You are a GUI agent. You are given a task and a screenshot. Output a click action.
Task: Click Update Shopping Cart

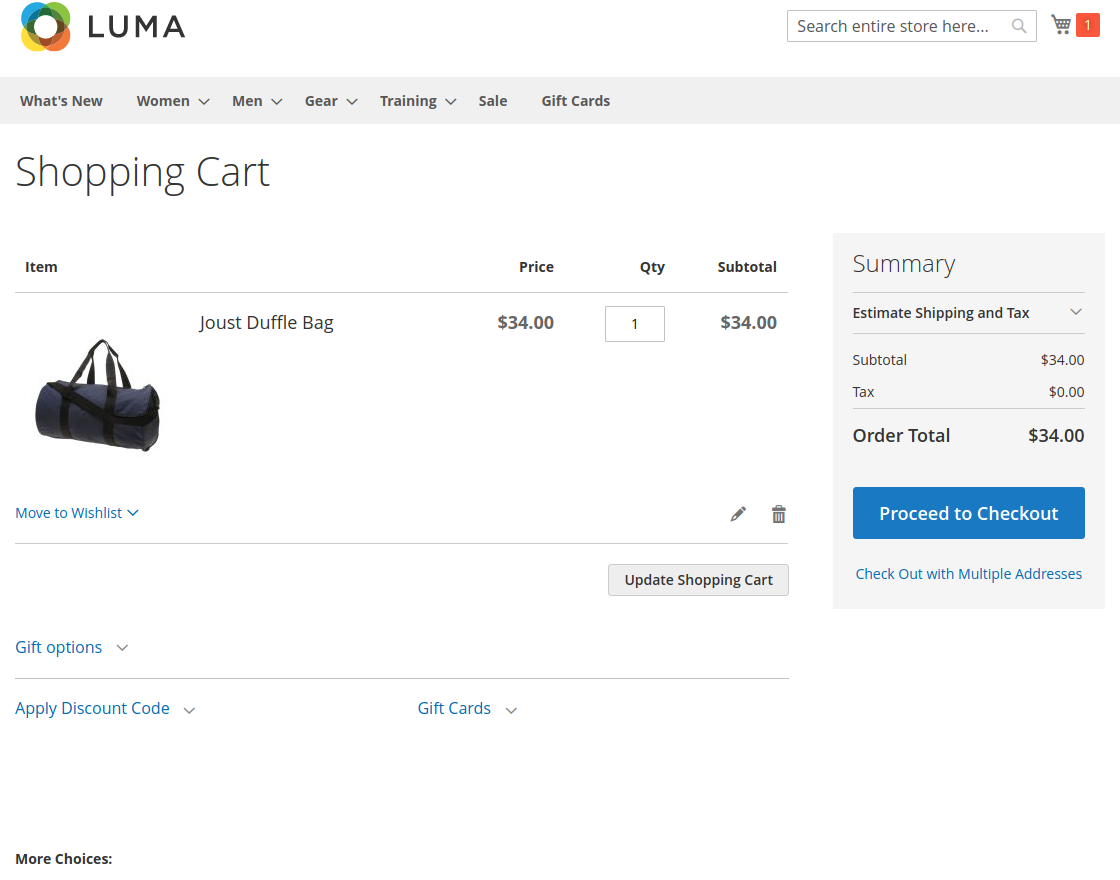tap(698, 580)
